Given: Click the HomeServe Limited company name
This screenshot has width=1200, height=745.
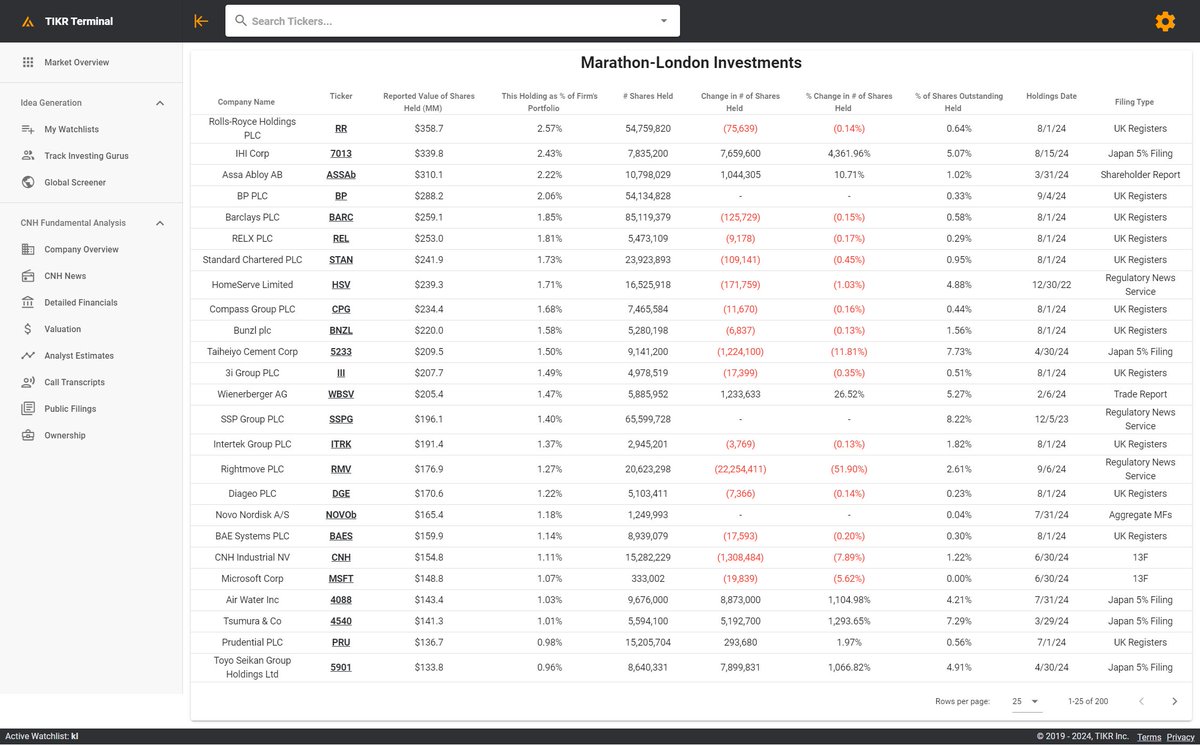Looking at the screenshot, I should tap(252, 285).
